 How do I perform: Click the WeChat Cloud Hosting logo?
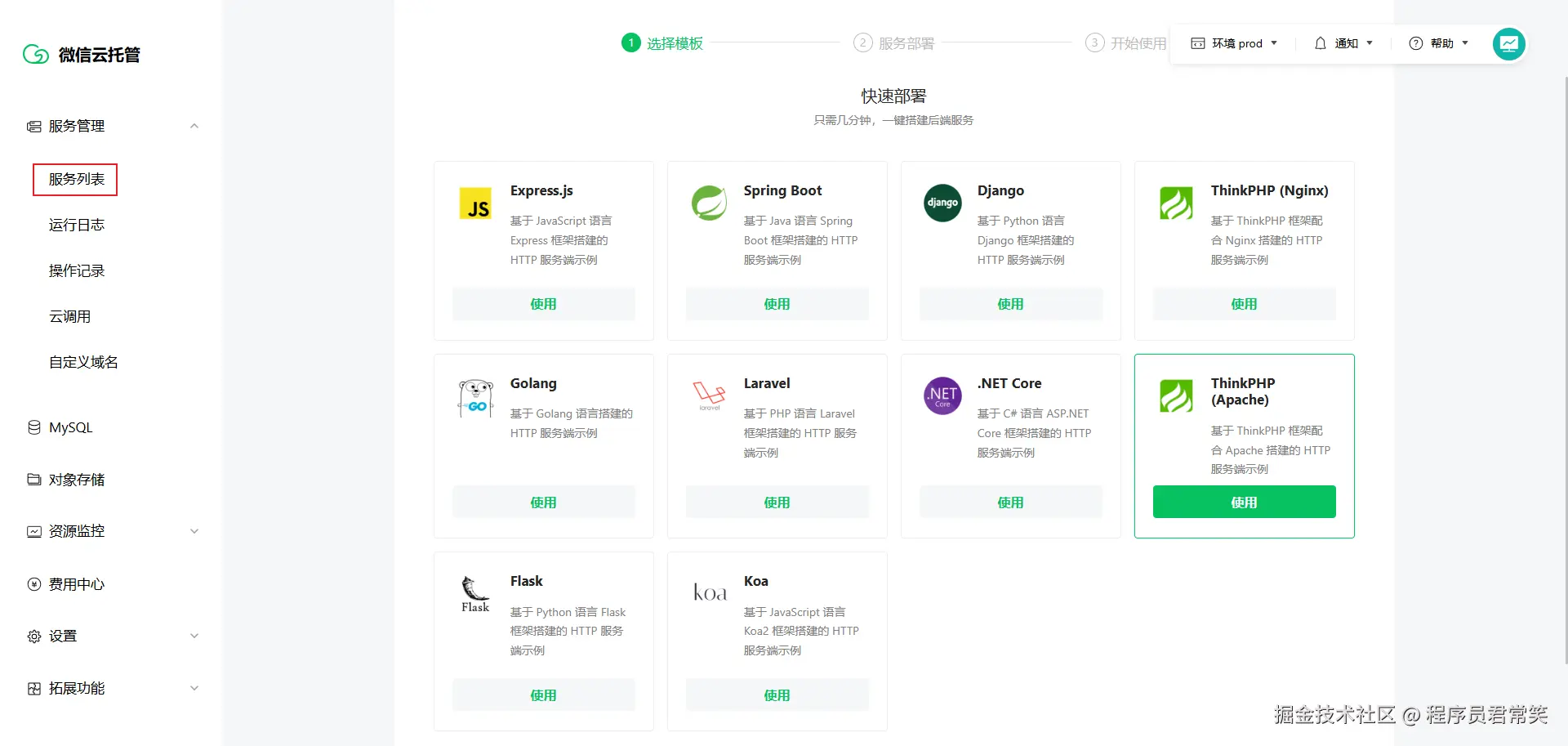36,55
